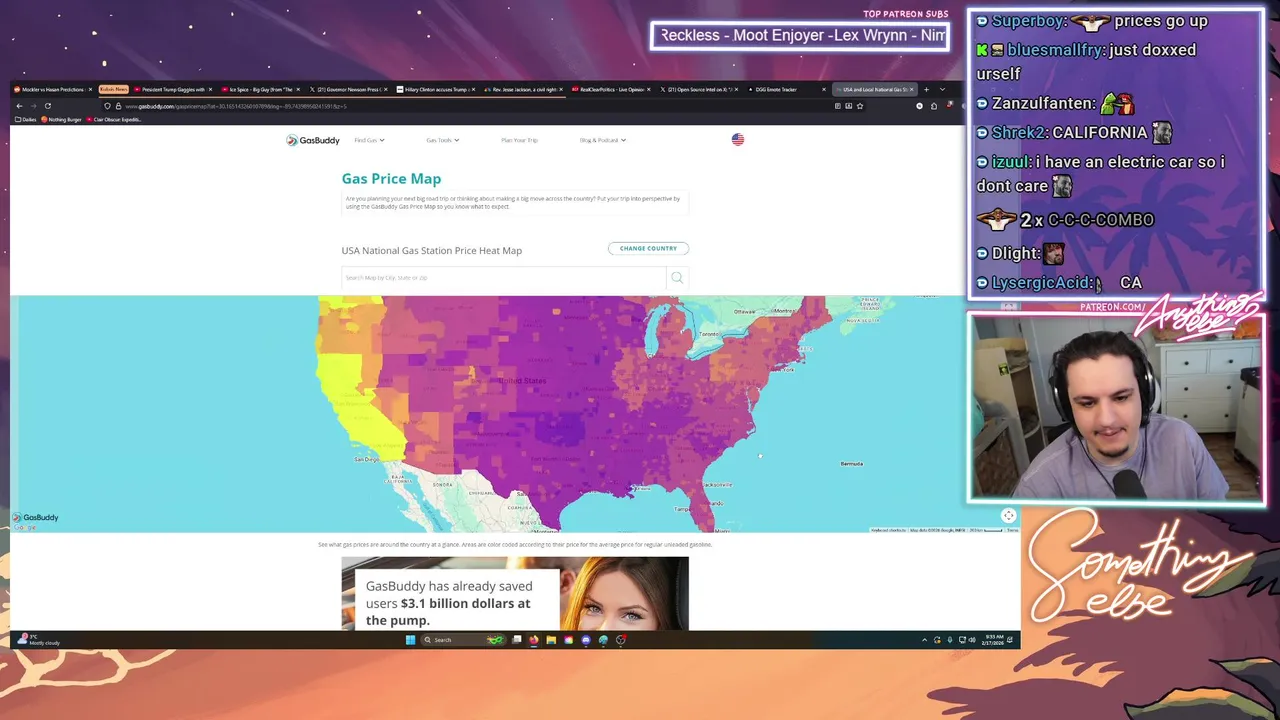Switch to the Hillary Clinton accuses Trump tab

click(x=435, y=89)
